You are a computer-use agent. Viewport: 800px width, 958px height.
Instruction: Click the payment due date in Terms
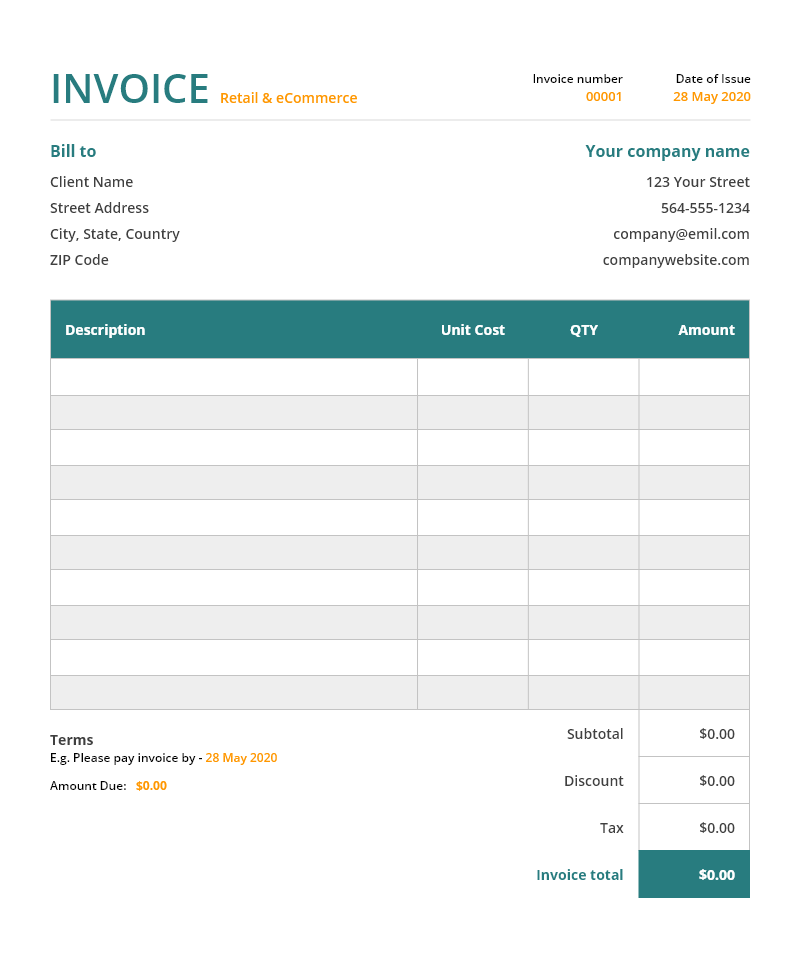pos(241,758)
